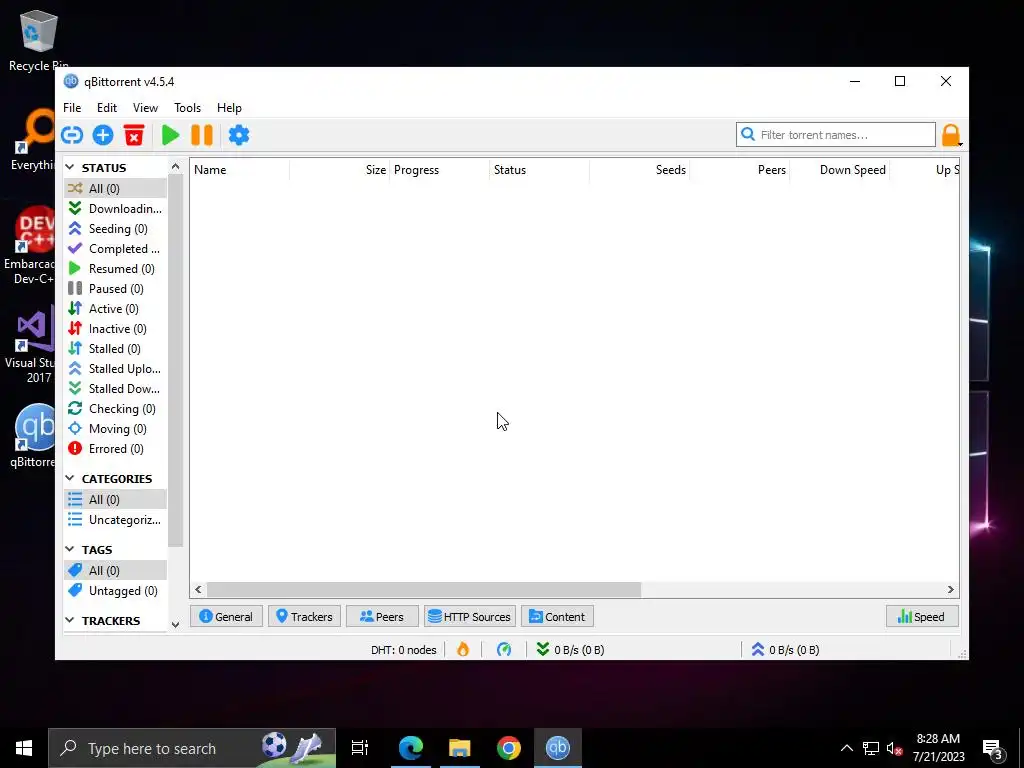The width and height of the screenshot is (1024, 768).
Task: Open the View menu
Action: pos(145,108)
